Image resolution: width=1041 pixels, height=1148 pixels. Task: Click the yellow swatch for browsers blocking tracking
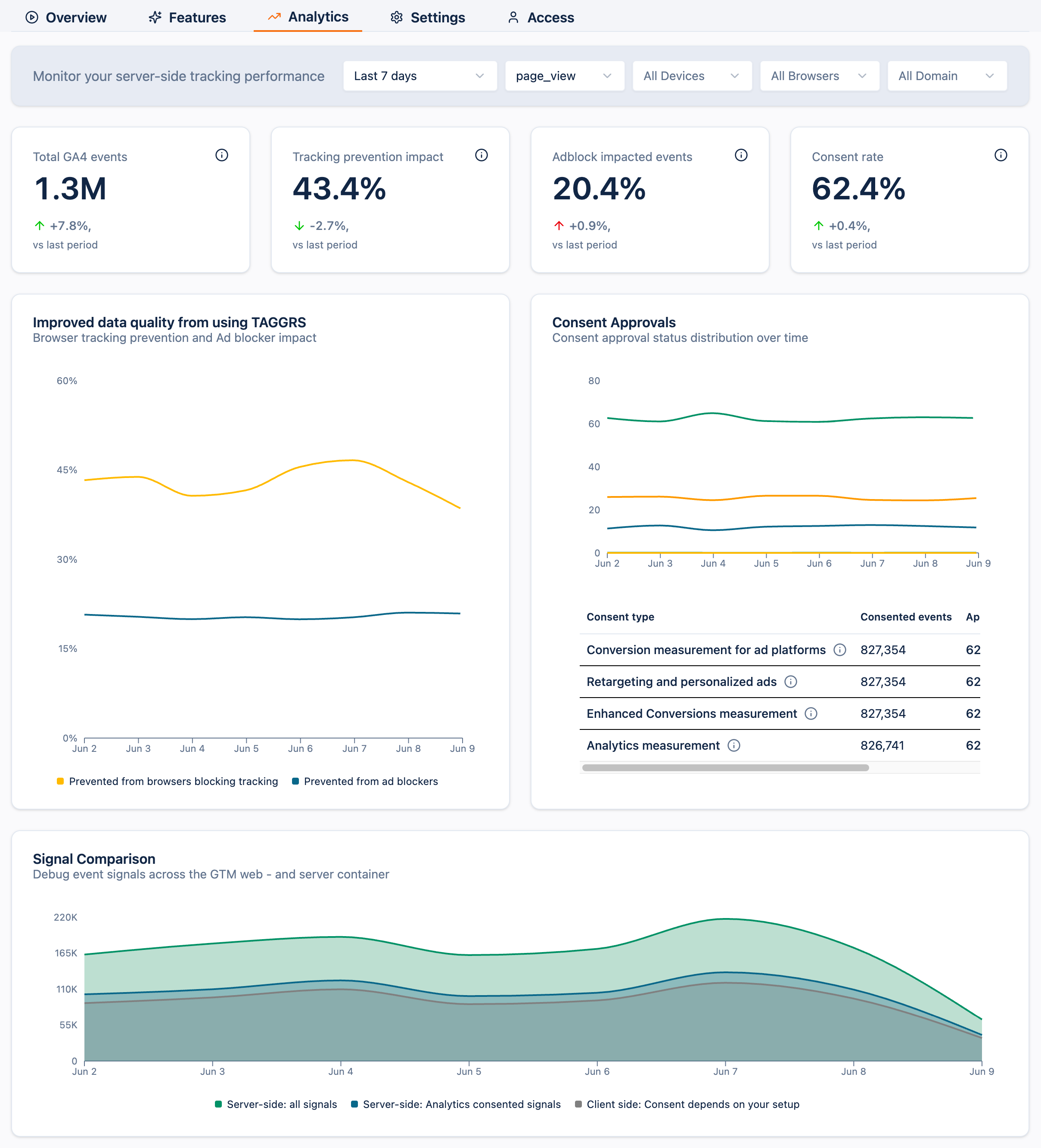coord(60,781)
